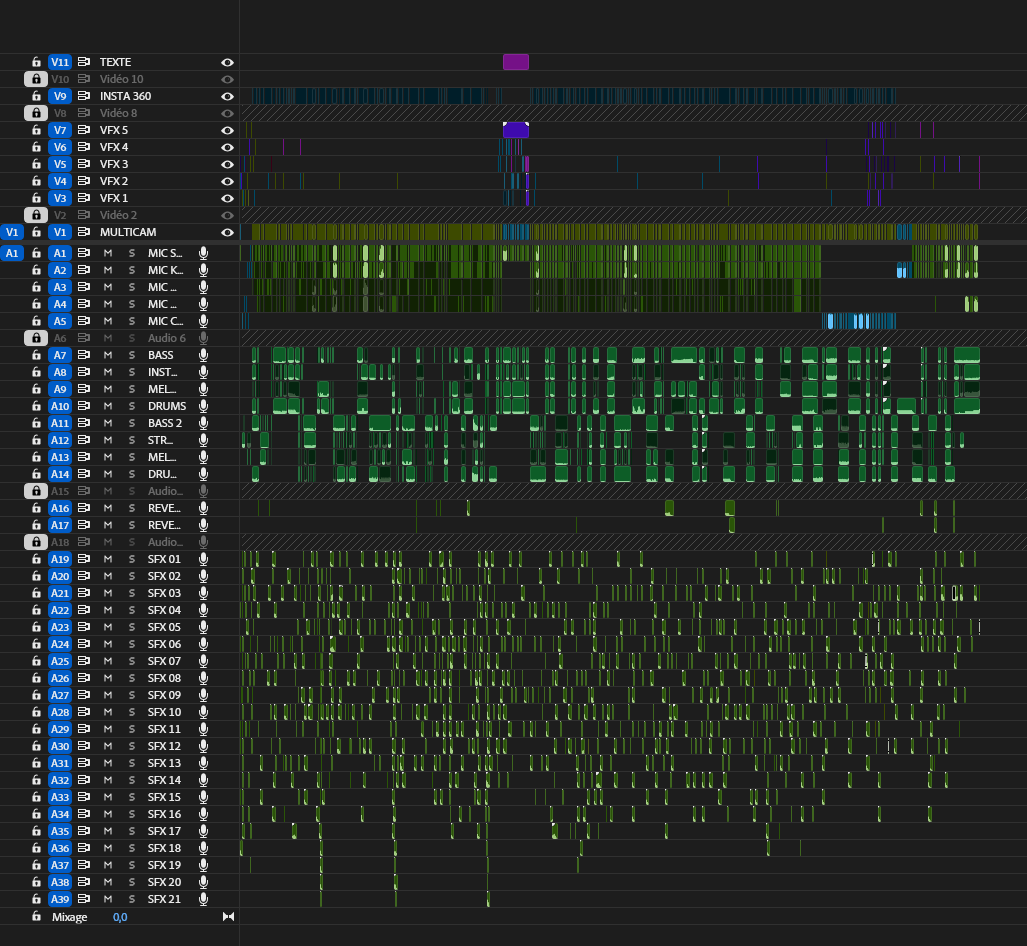Unlock the Audio 6 track
The image size is (1027, 946).
(36, 338)
